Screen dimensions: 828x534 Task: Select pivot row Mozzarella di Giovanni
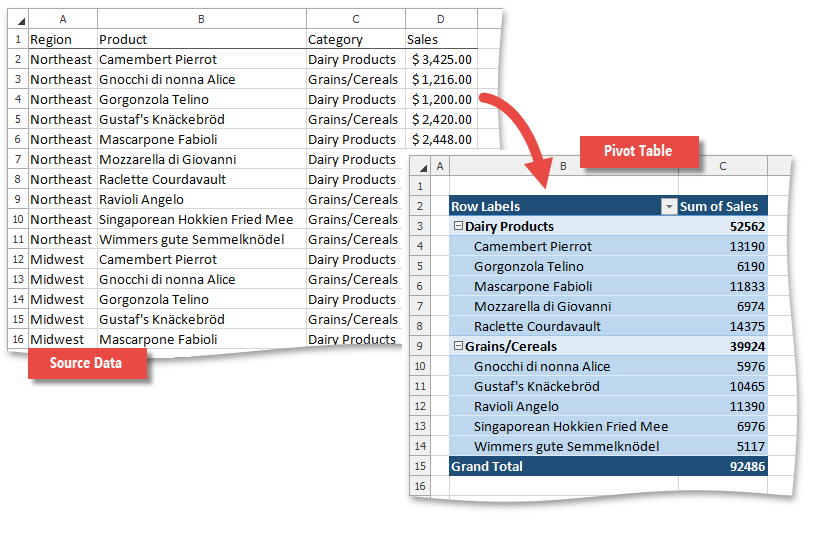click(564, 306)
